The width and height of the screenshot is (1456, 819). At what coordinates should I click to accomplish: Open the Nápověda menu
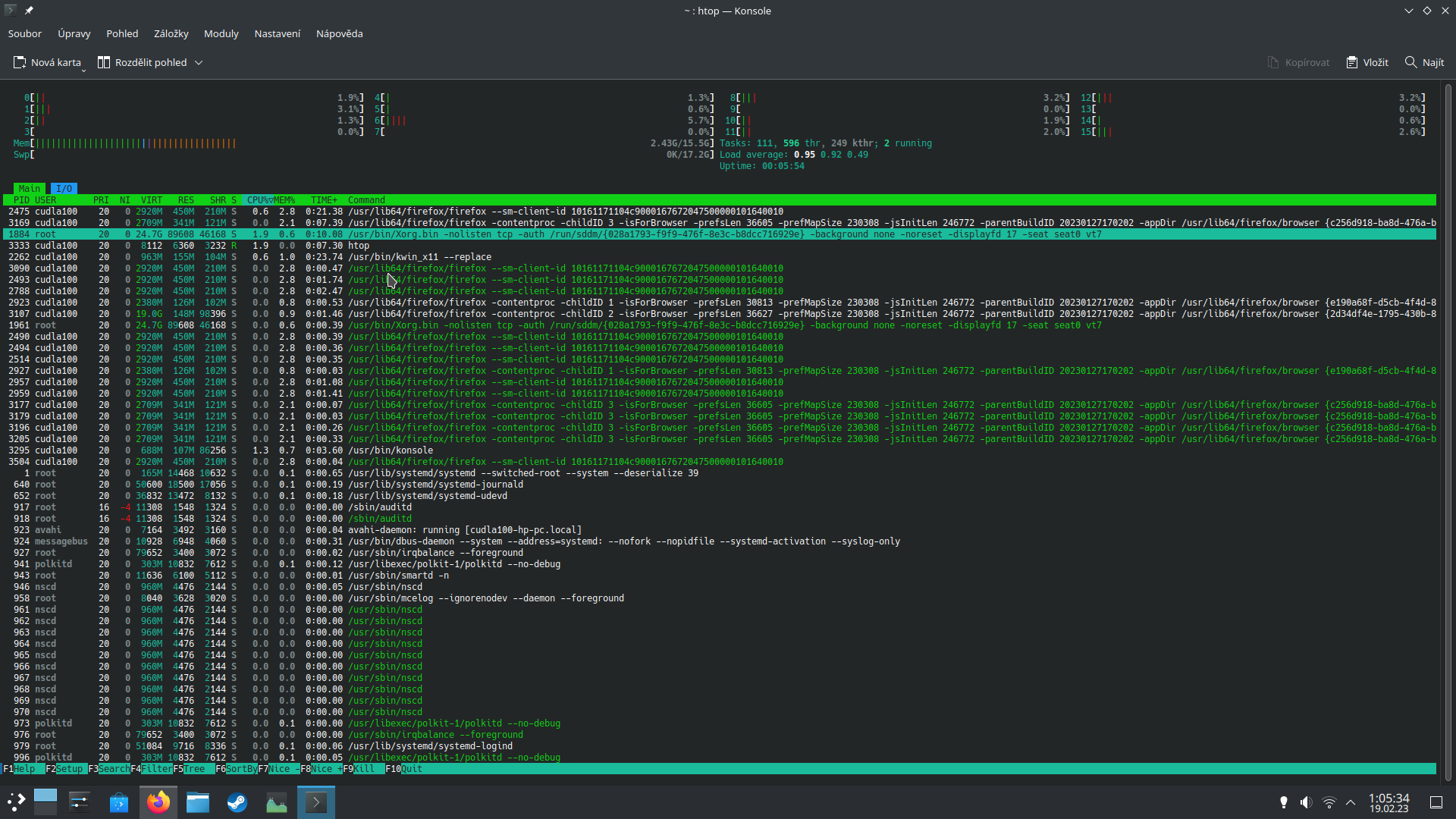point(340,33)
